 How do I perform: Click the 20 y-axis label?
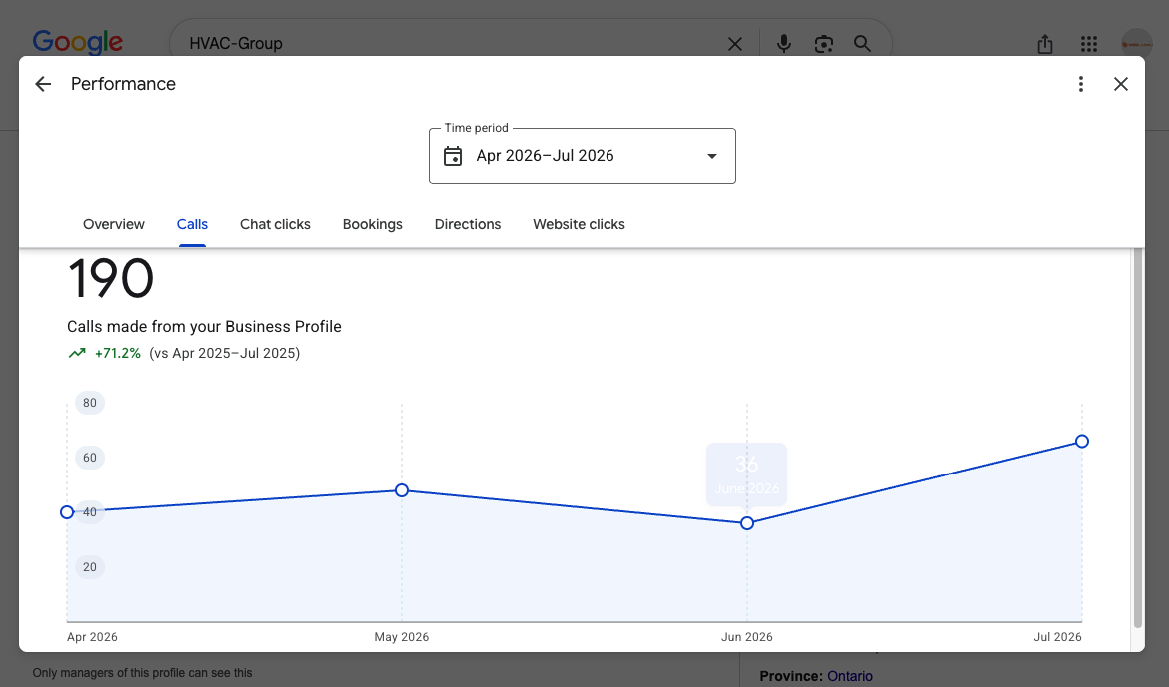[x=89, y=567]
